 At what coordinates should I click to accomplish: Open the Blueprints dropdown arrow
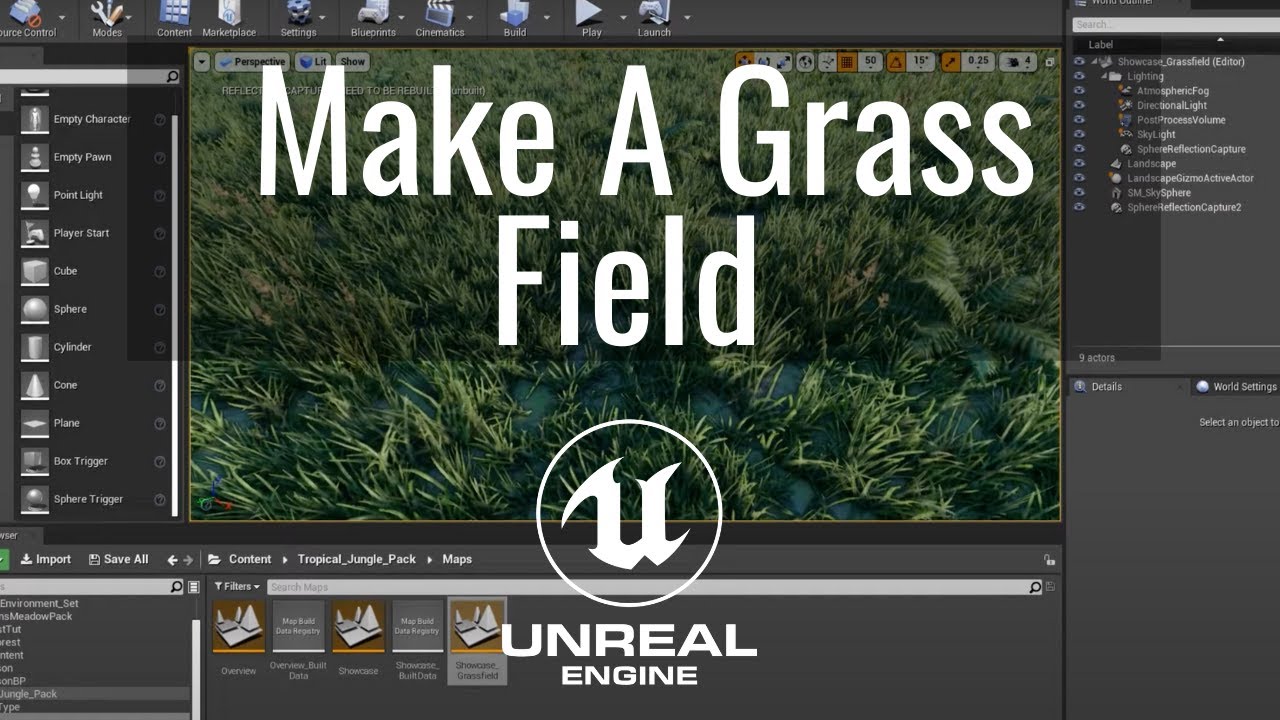402,17
